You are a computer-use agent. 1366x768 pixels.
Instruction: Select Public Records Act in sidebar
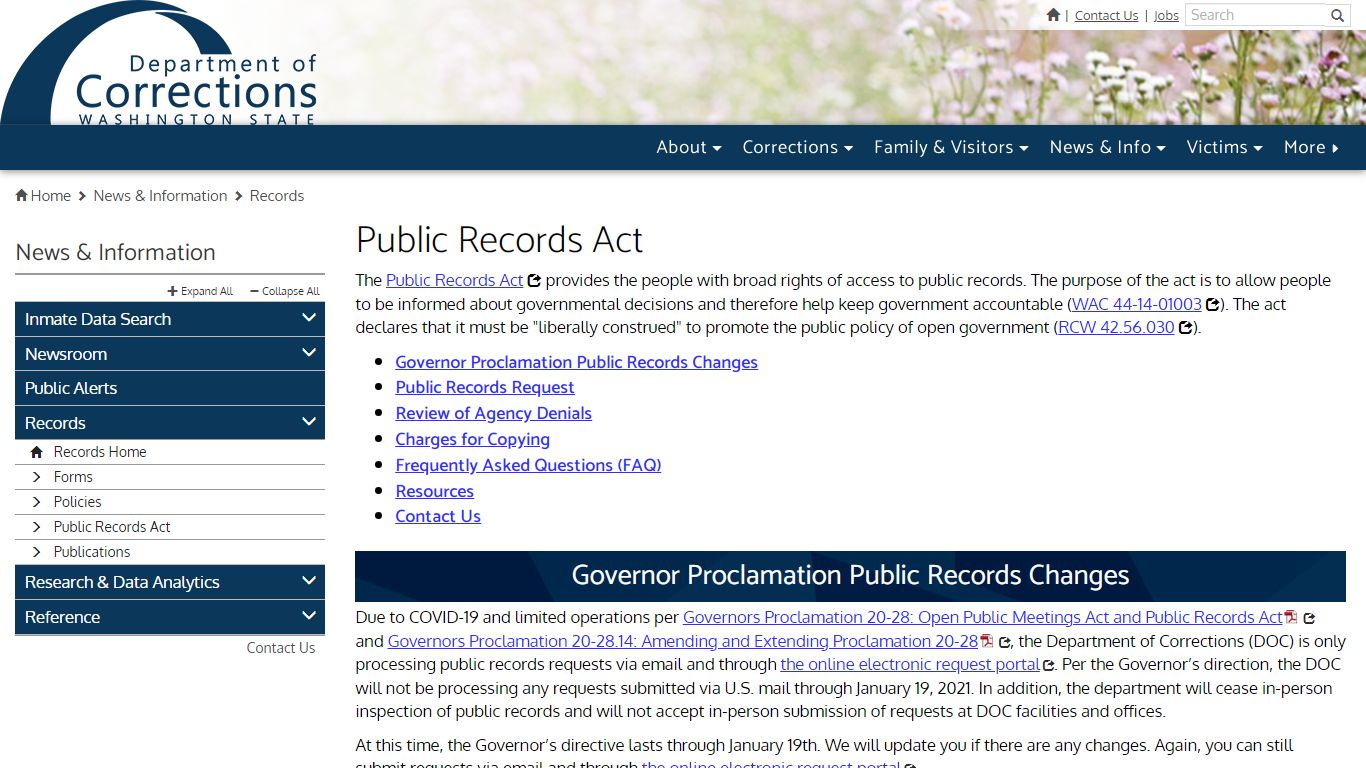pos(112,527)
